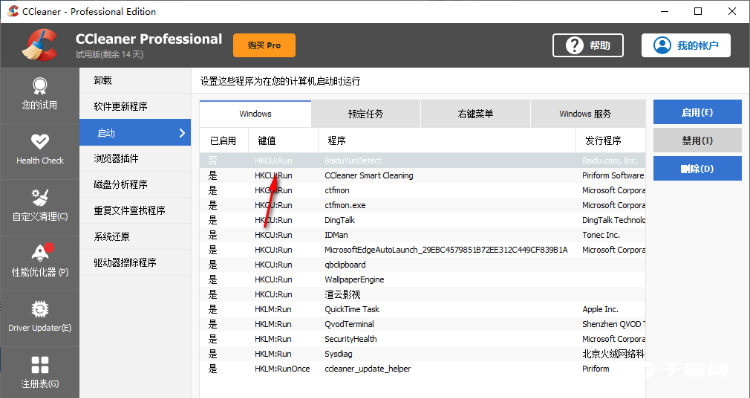Minimize the CCleaner window
The image size is (750, 398).
[664, 11]
